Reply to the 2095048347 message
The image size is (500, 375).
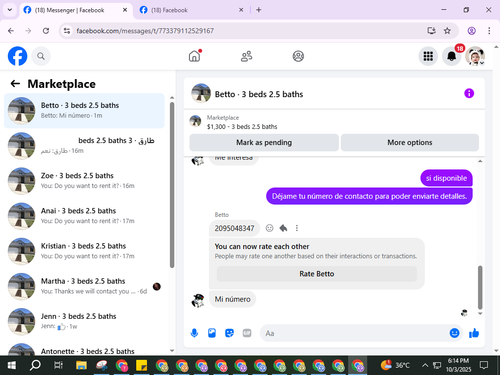(283, 228)
